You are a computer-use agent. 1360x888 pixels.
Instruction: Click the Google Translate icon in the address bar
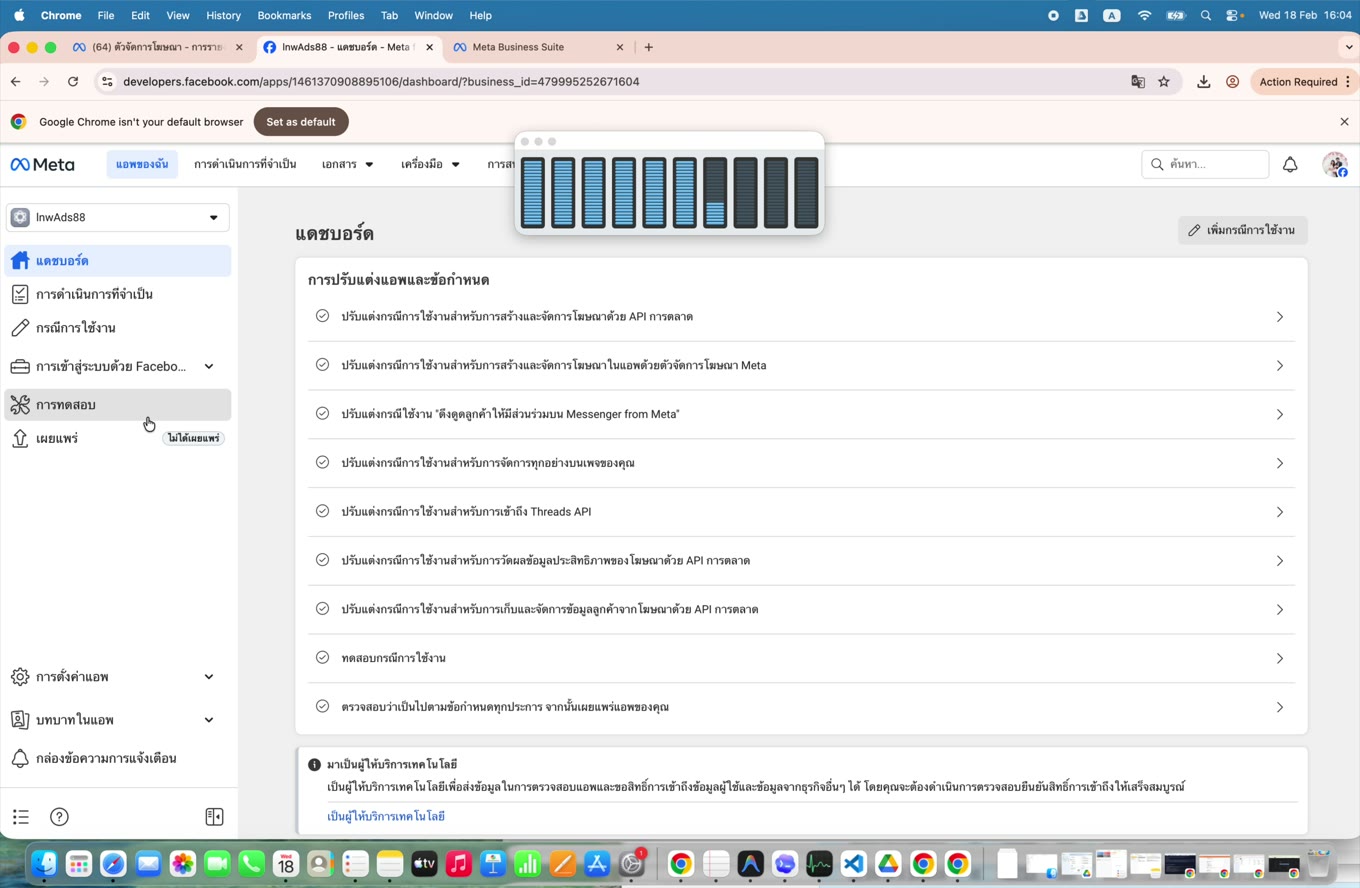pos(1138,82)
